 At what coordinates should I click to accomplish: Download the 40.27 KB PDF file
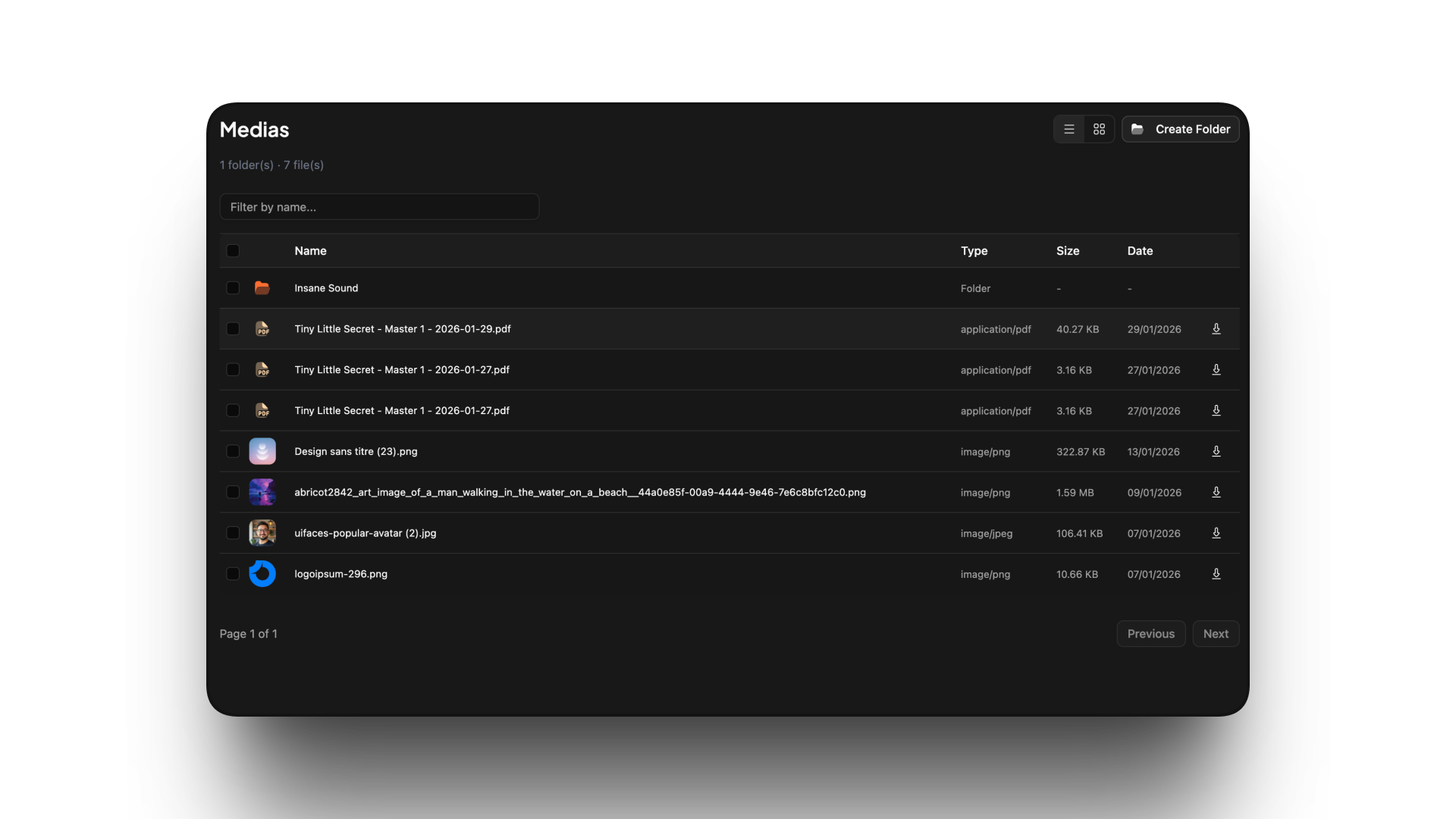click(1216, 329)
